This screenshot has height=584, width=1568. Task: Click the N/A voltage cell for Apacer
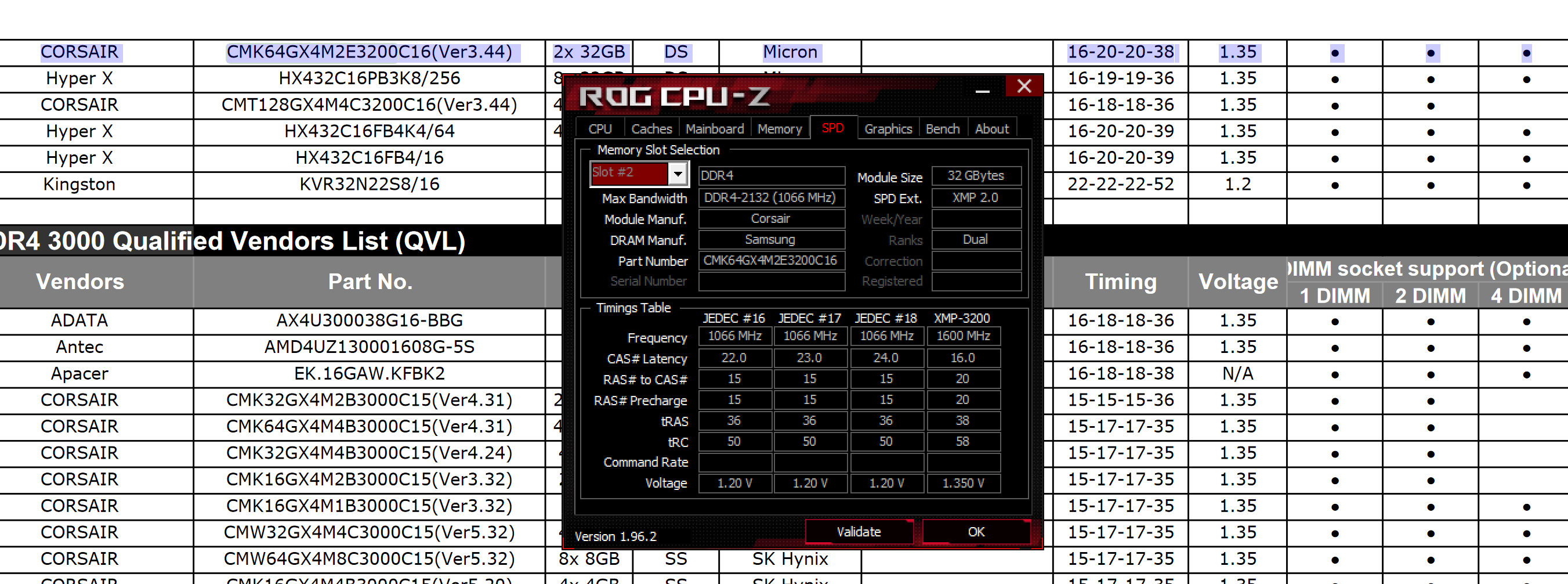[1237, 373]
